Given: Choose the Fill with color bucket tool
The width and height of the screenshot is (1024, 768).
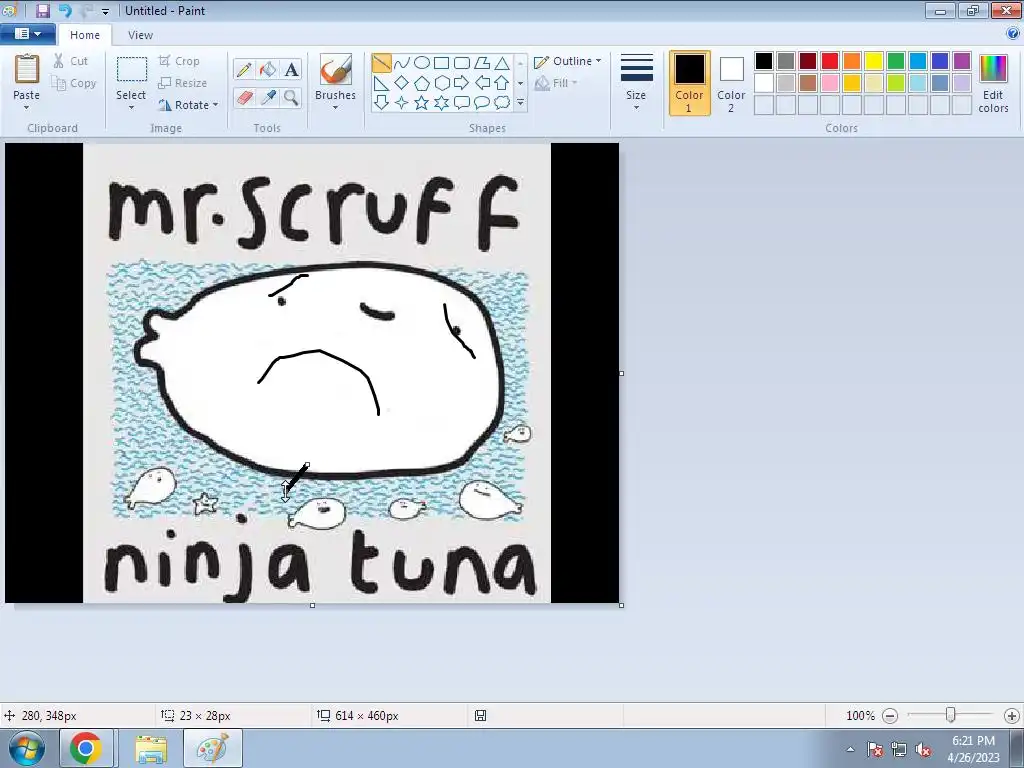Looking at the screenshot, I should pos(268,69).
